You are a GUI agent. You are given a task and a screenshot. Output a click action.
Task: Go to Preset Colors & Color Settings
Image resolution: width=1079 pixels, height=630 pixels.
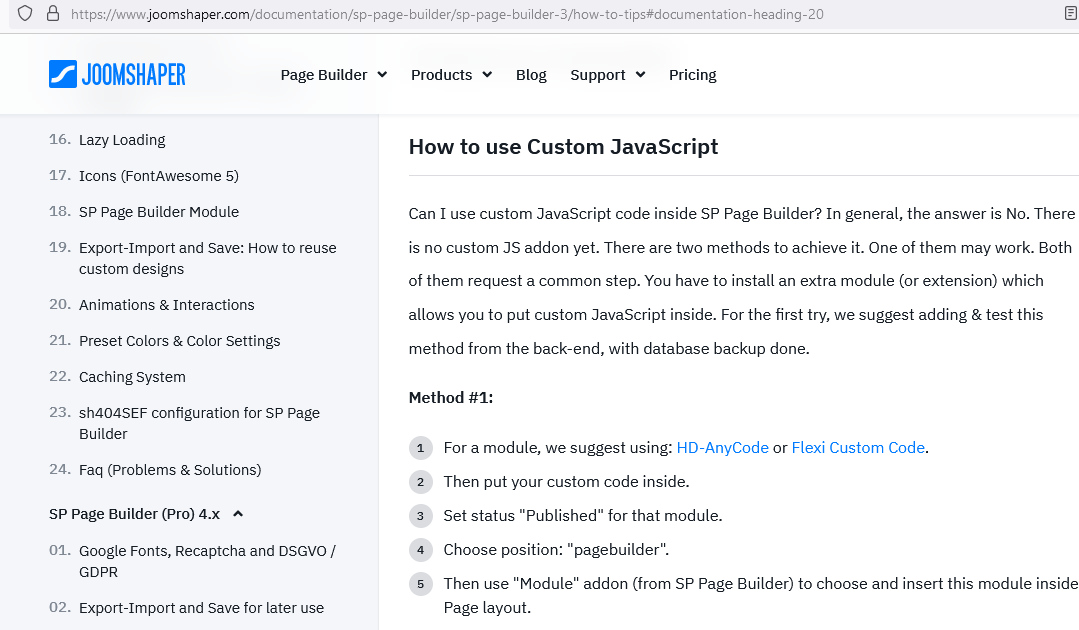(x=179, y=341)
